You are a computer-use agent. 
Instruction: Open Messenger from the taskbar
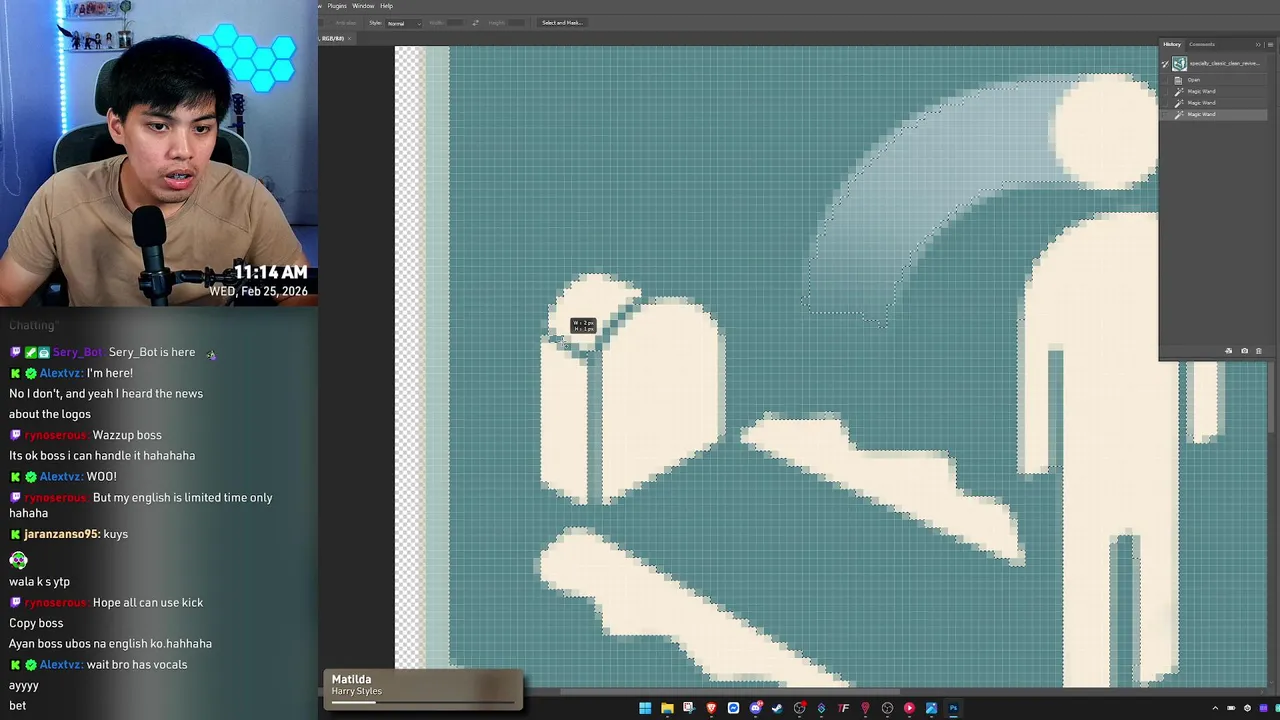733,708
